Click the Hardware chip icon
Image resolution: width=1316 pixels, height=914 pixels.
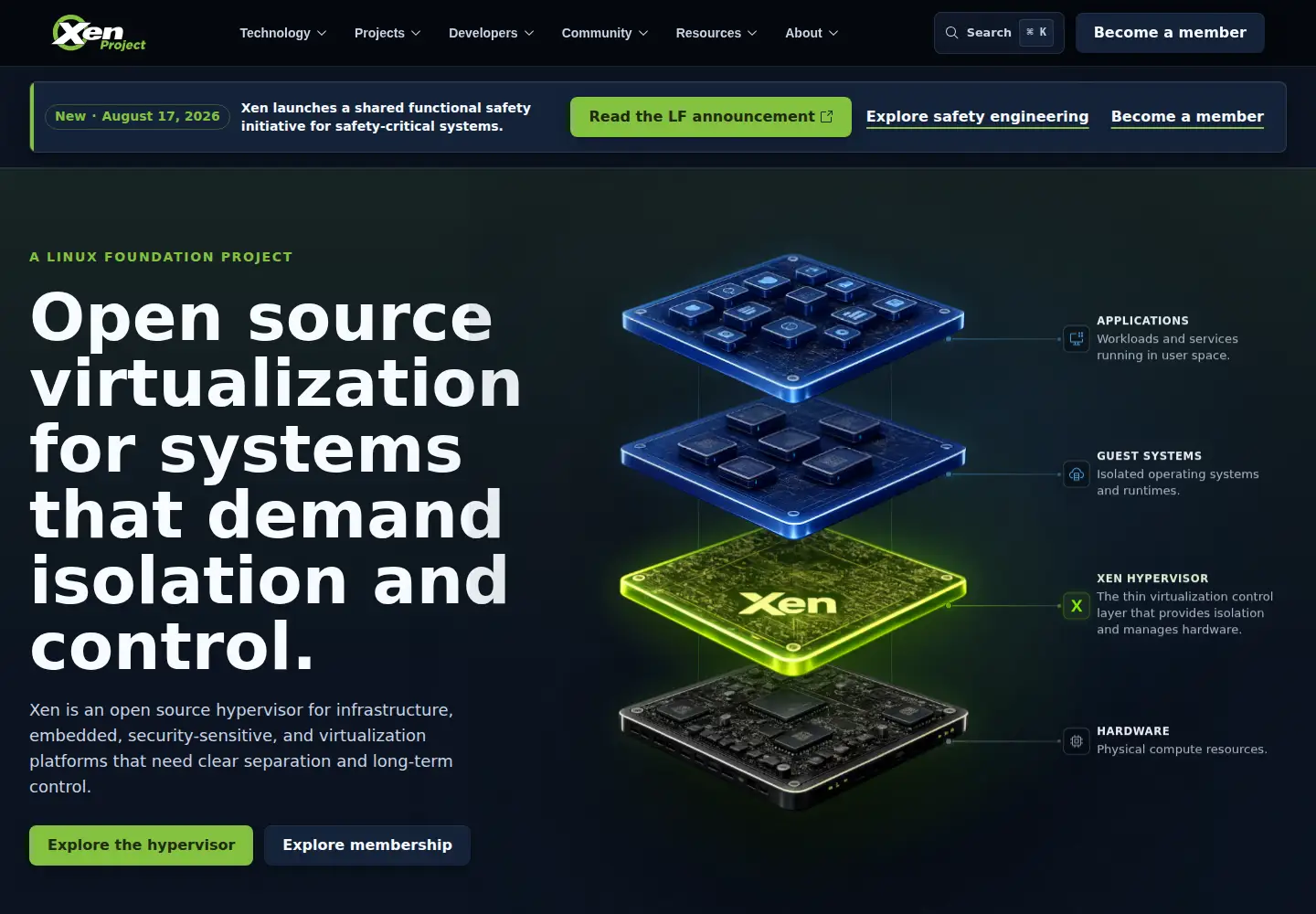[1077, 741]
